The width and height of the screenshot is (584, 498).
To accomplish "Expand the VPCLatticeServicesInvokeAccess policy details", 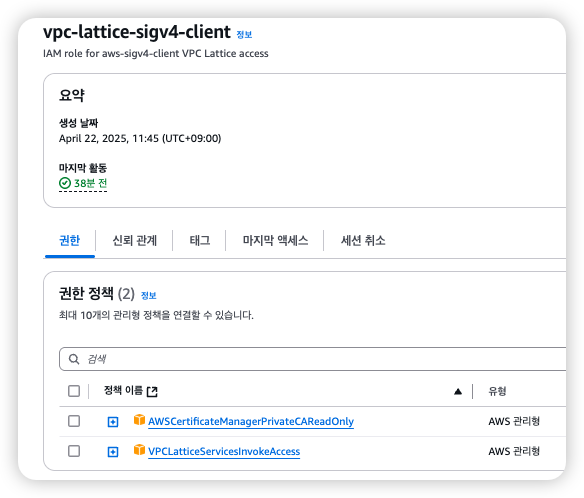I will pyautogui.click(x=113, y=452).
